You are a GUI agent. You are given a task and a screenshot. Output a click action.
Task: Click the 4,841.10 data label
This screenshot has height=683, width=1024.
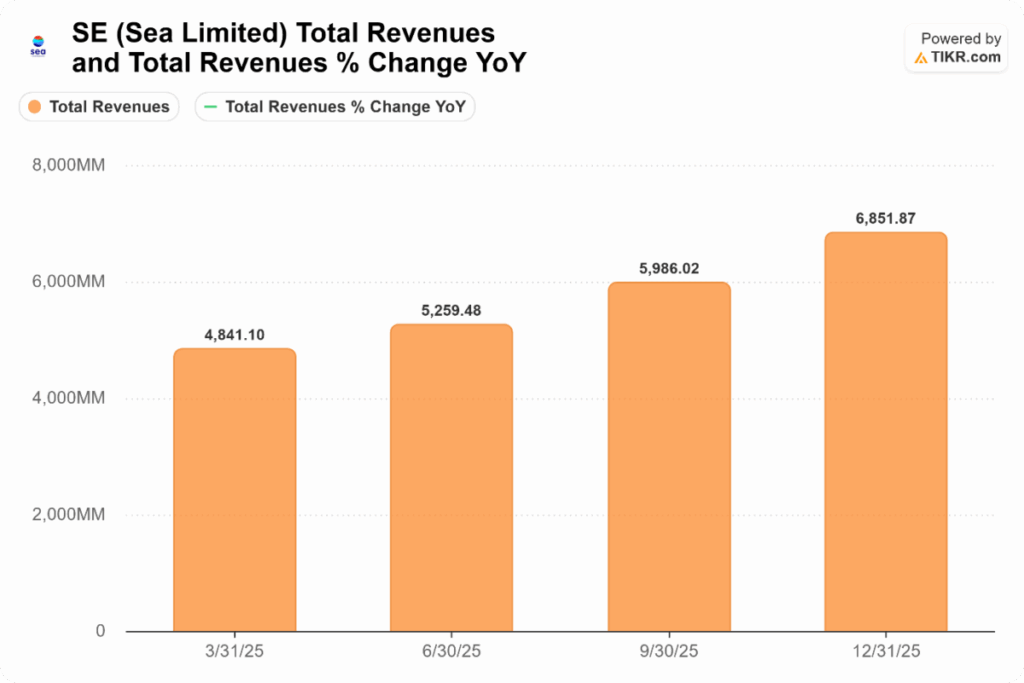(235, 335)
